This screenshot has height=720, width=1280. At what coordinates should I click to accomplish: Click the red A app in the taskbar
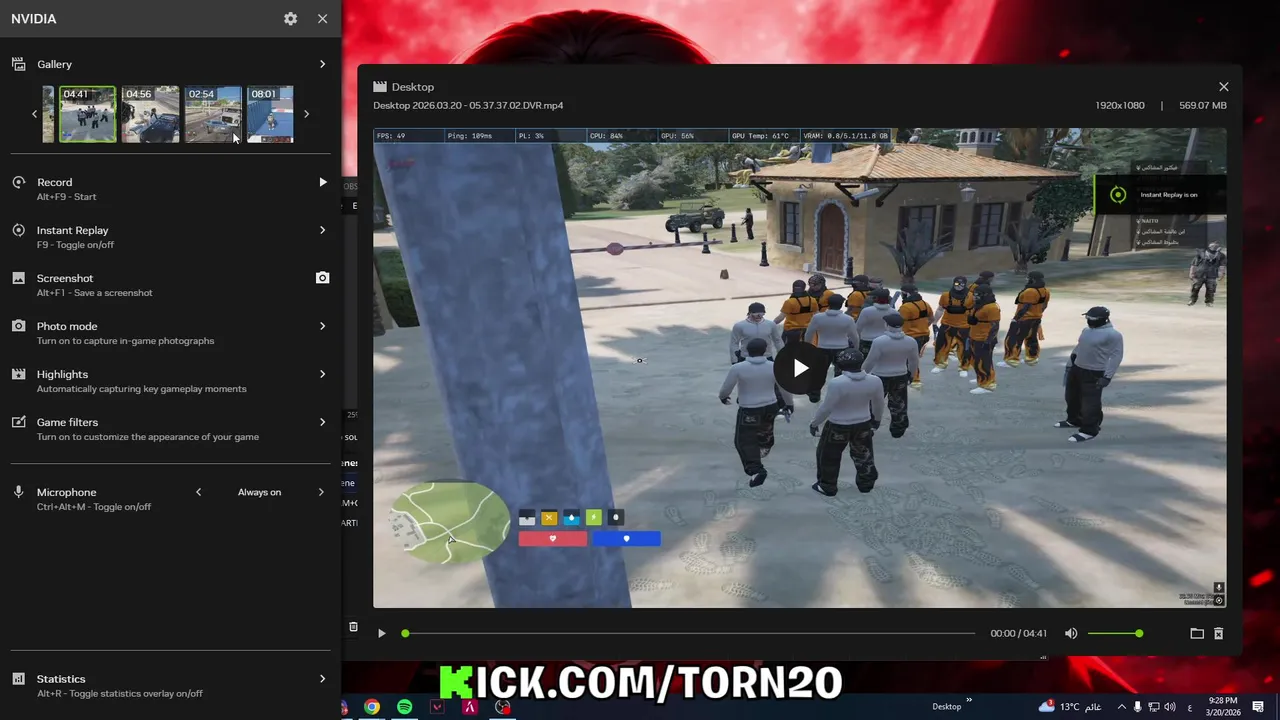469,707
